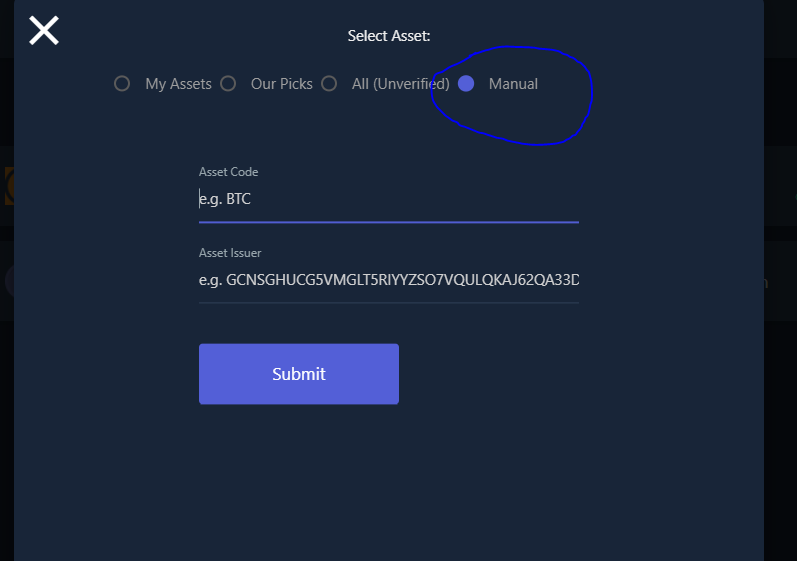Enable the All (Unverified) radio circle
Viewport: 797px width, 561px height.
pyautogui.click(x=330, y=84)
